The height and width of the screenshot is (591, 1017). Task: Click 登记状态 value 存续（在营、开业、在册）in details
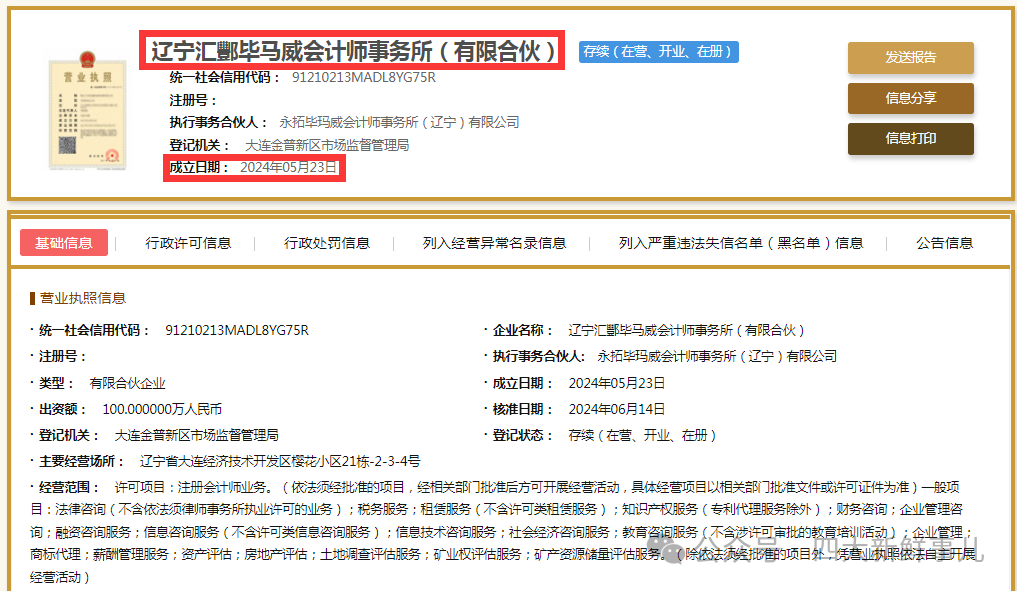coord(642,435)
